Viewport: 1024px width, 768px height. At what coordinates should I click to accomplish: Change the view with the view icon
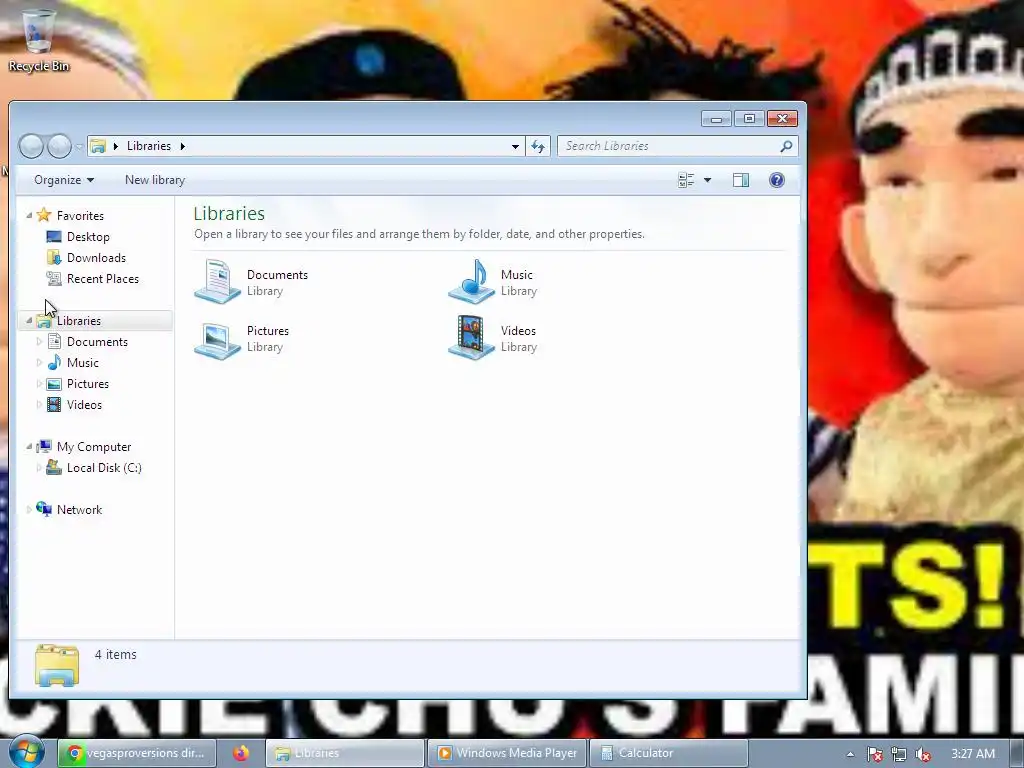coord(686,180)
